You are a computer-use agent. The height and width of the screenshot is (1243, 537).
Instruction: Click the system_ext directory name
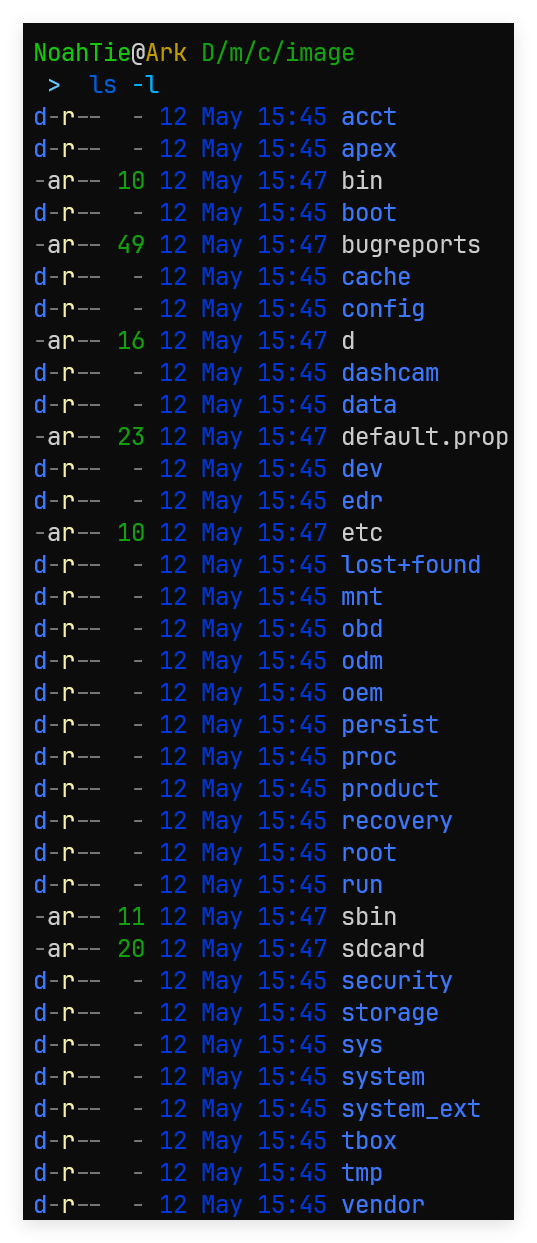coord(411,1109)
